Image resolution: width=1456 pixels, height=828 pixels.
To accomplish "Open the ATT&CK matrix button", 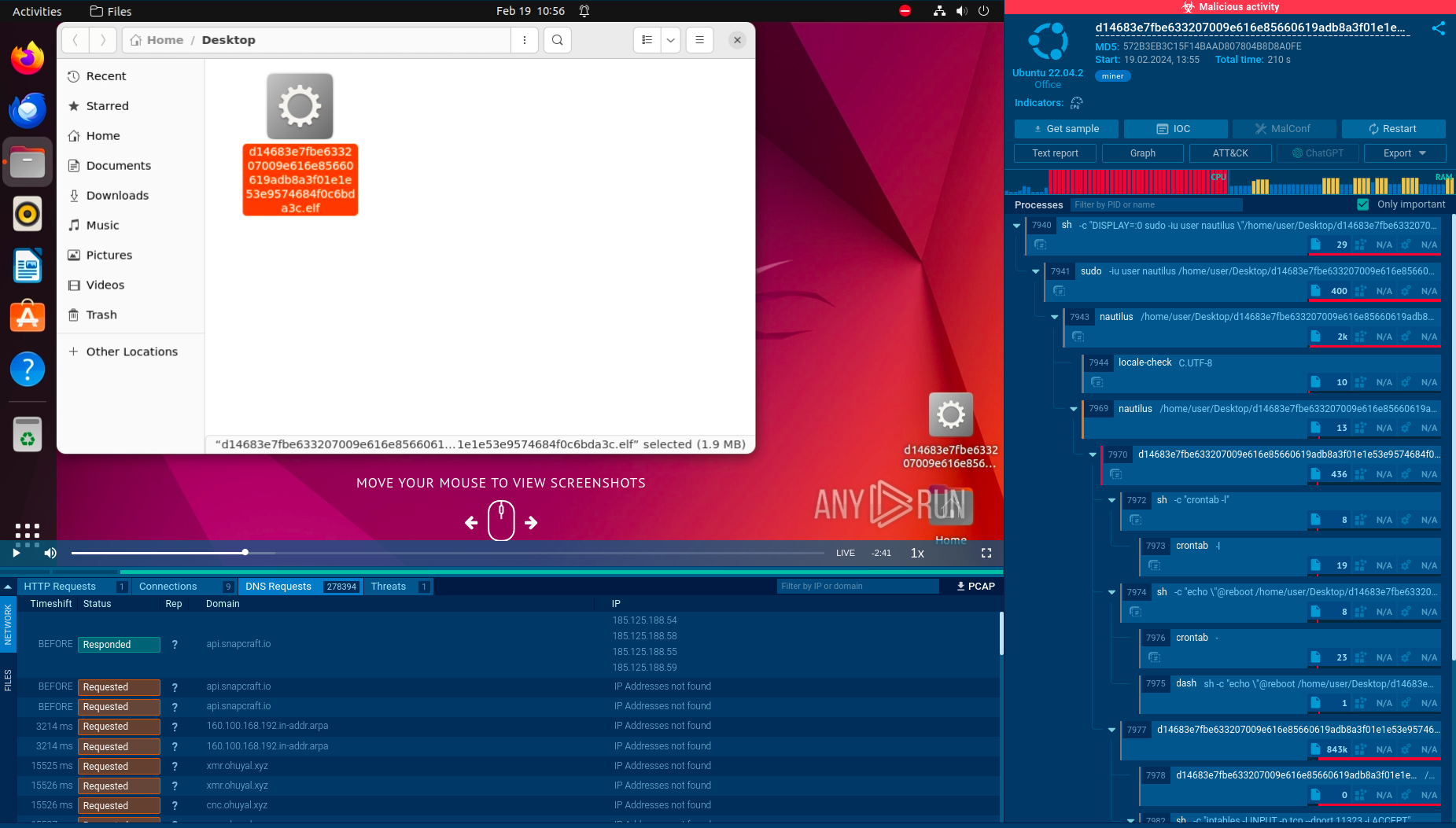I will pyautogui.click(x=1229, y=153).
